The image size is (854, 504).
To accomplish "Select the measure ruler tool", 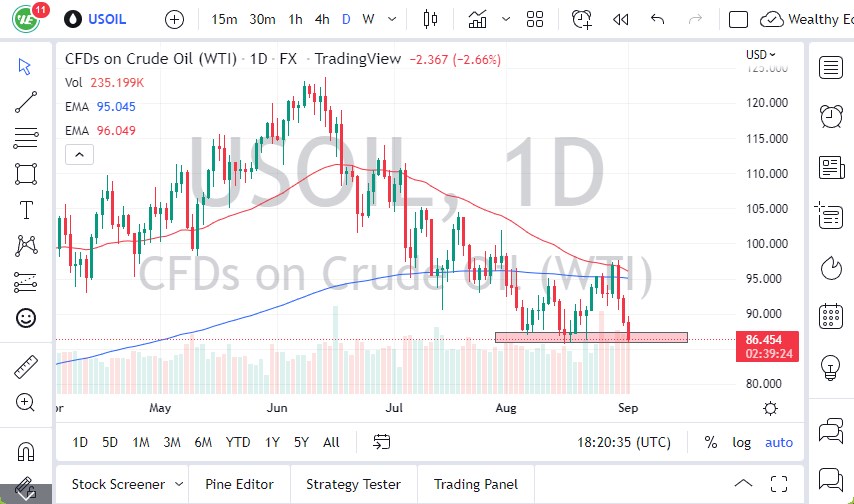I will click(x=26, y=367).
